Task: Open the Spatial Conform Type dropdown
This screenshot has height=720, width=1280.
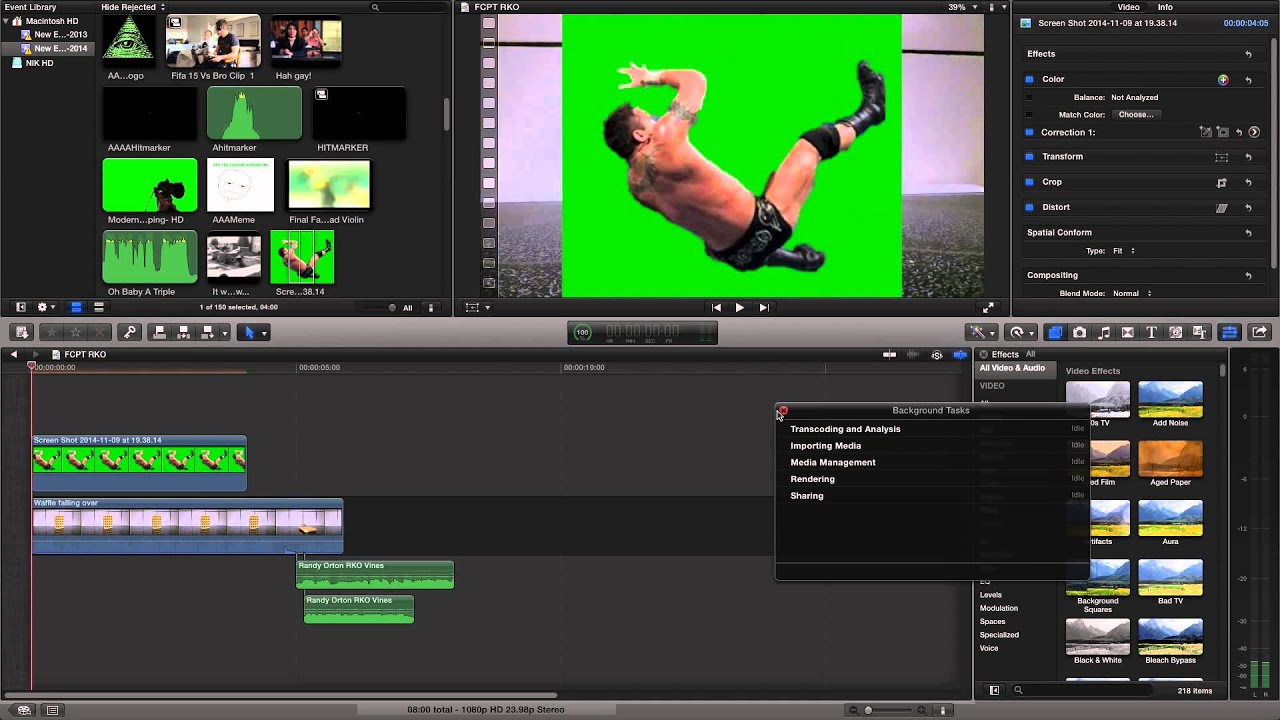Action: coord(1124,251)
